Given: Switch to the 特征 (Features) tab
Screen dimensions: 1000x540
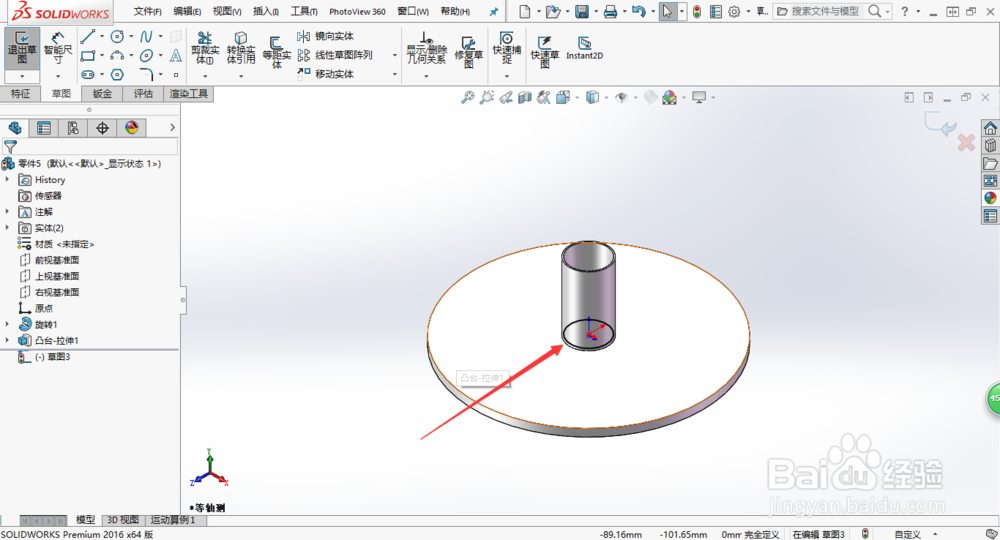Looking at the screenshot, I should (x=20, y=94).
